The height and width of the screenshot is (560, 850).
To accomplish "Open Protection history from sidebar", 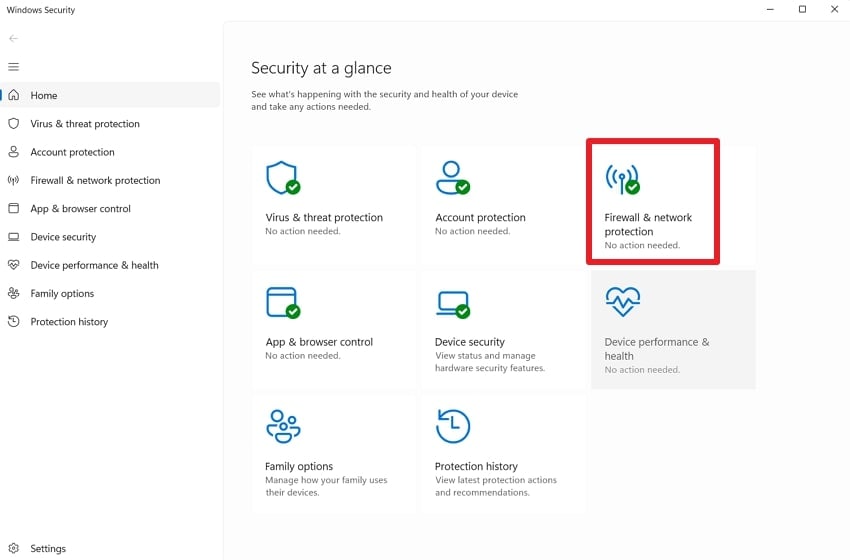I will click(110, 321).
